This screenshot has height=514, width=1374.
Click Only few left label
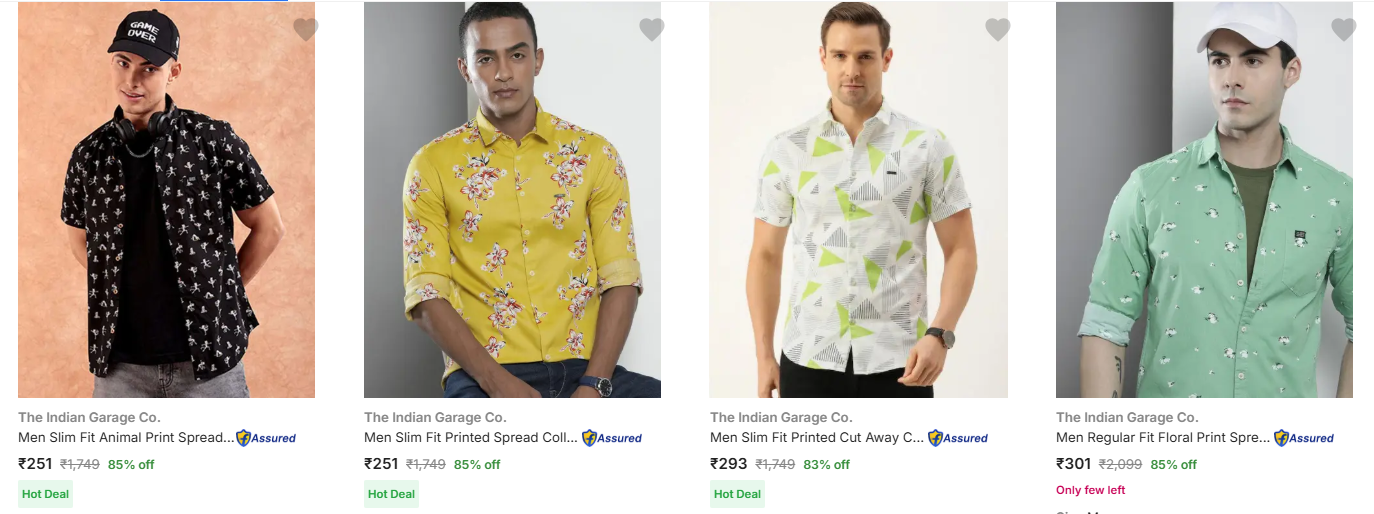(1091, 490)
